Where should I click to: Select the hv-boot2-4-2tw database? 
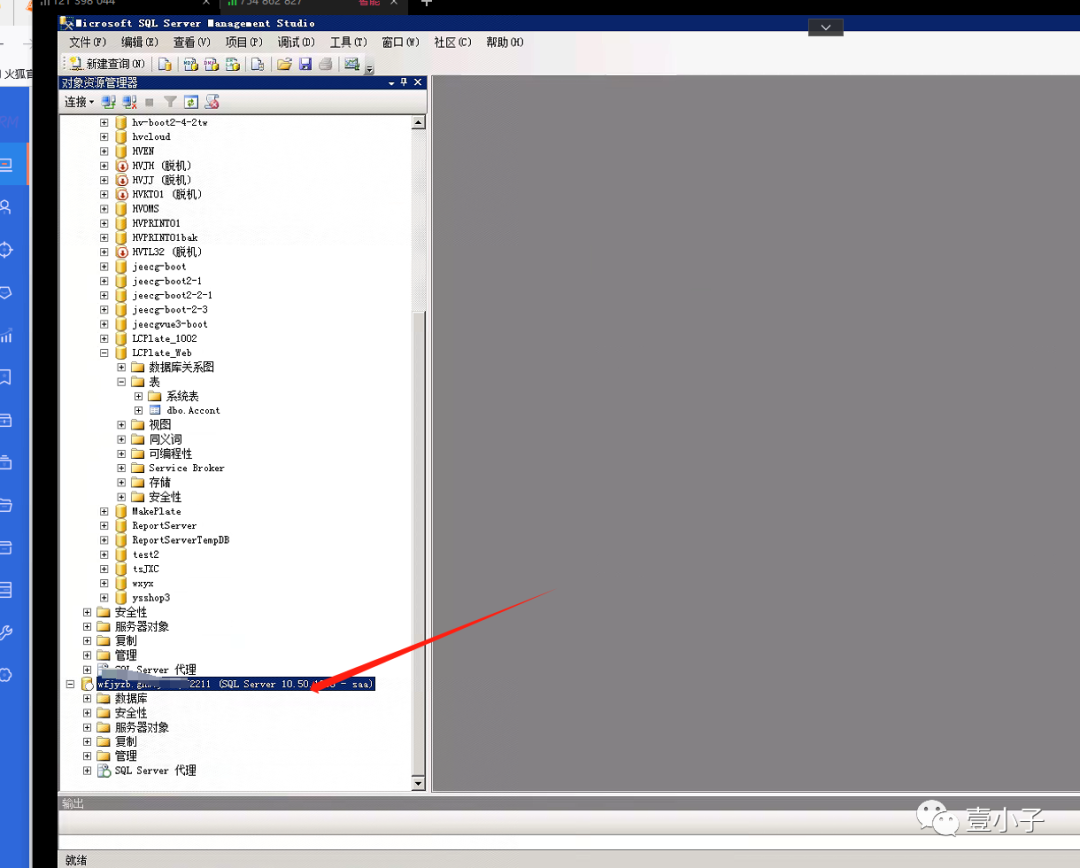169,123
